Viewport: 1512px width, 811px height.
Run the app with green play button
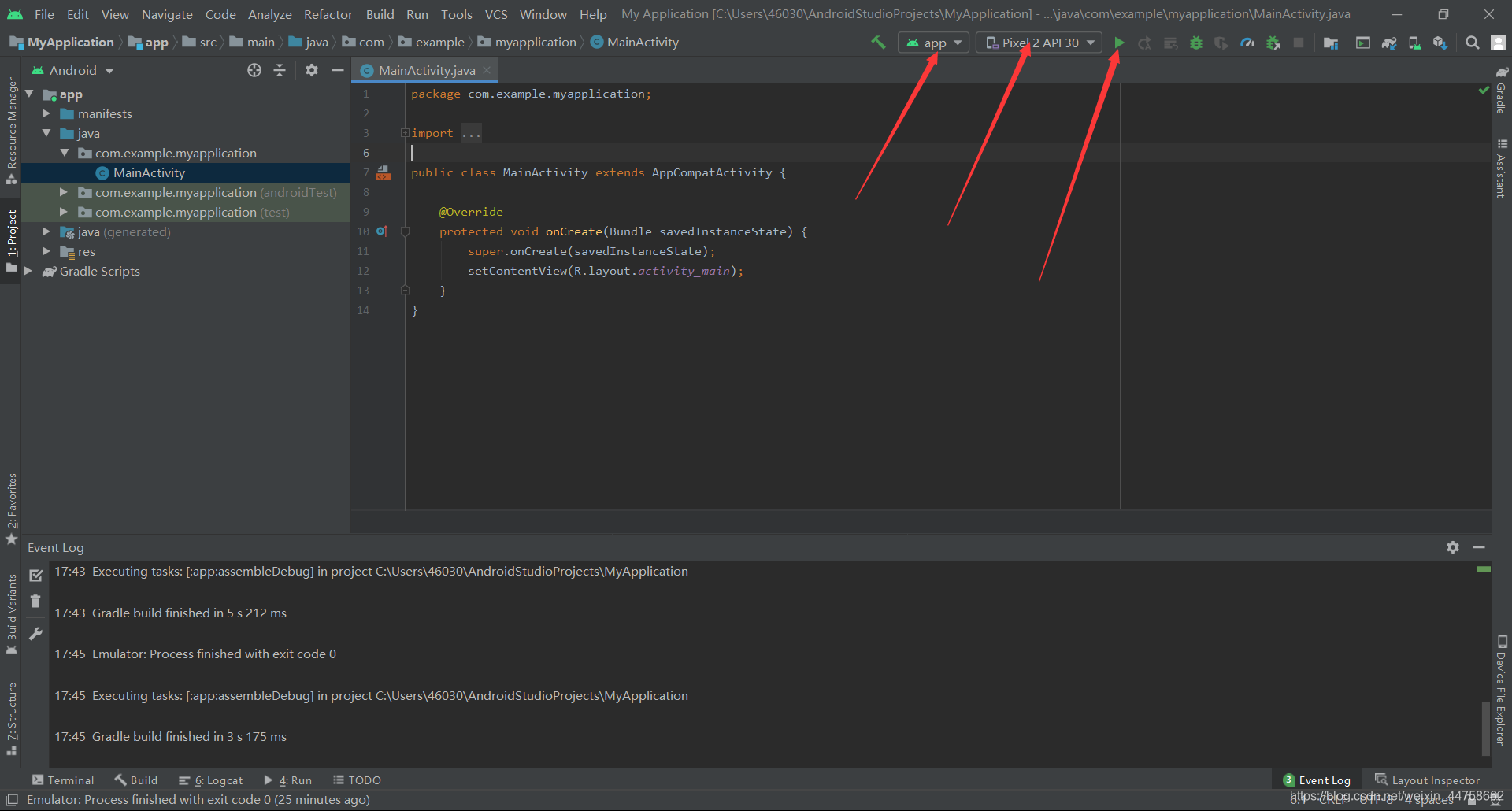(1119, 43)
